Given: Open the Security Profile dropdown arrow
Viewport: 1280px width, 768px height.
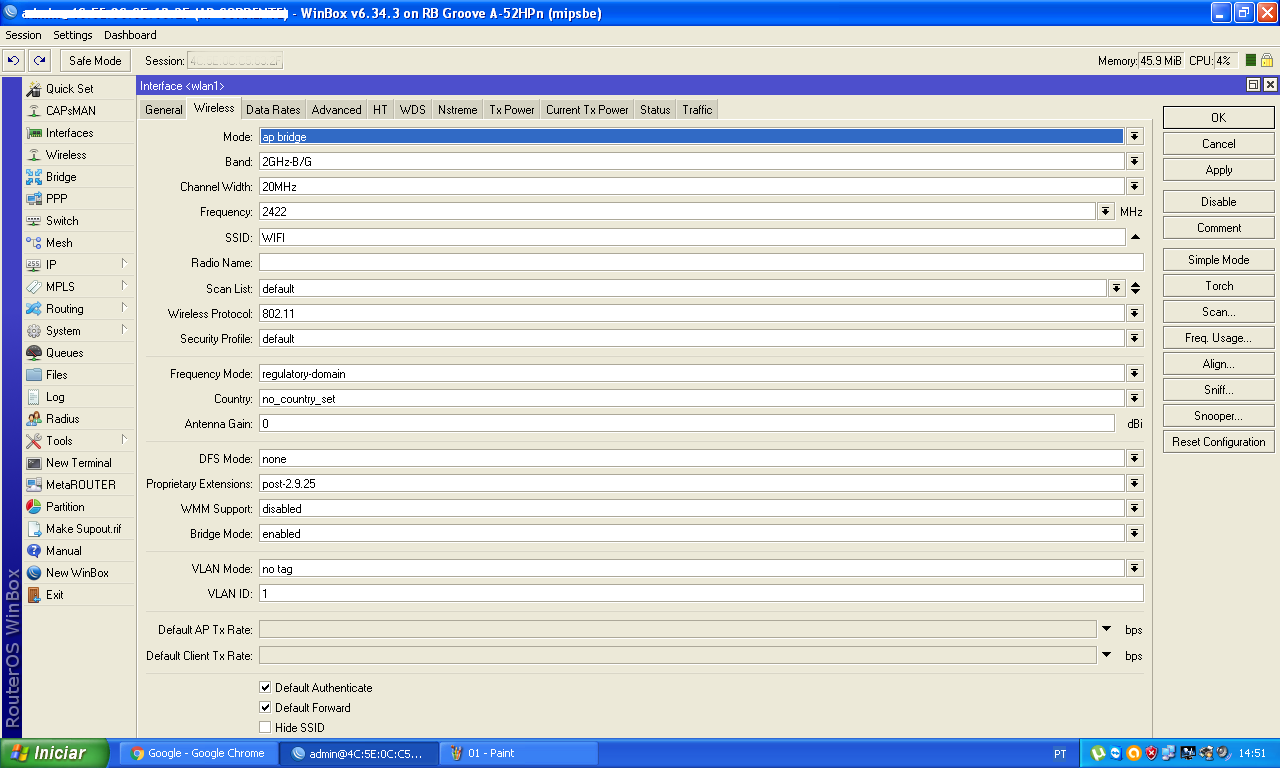Looking at the screenshot, I should [x=1135, y=338].
